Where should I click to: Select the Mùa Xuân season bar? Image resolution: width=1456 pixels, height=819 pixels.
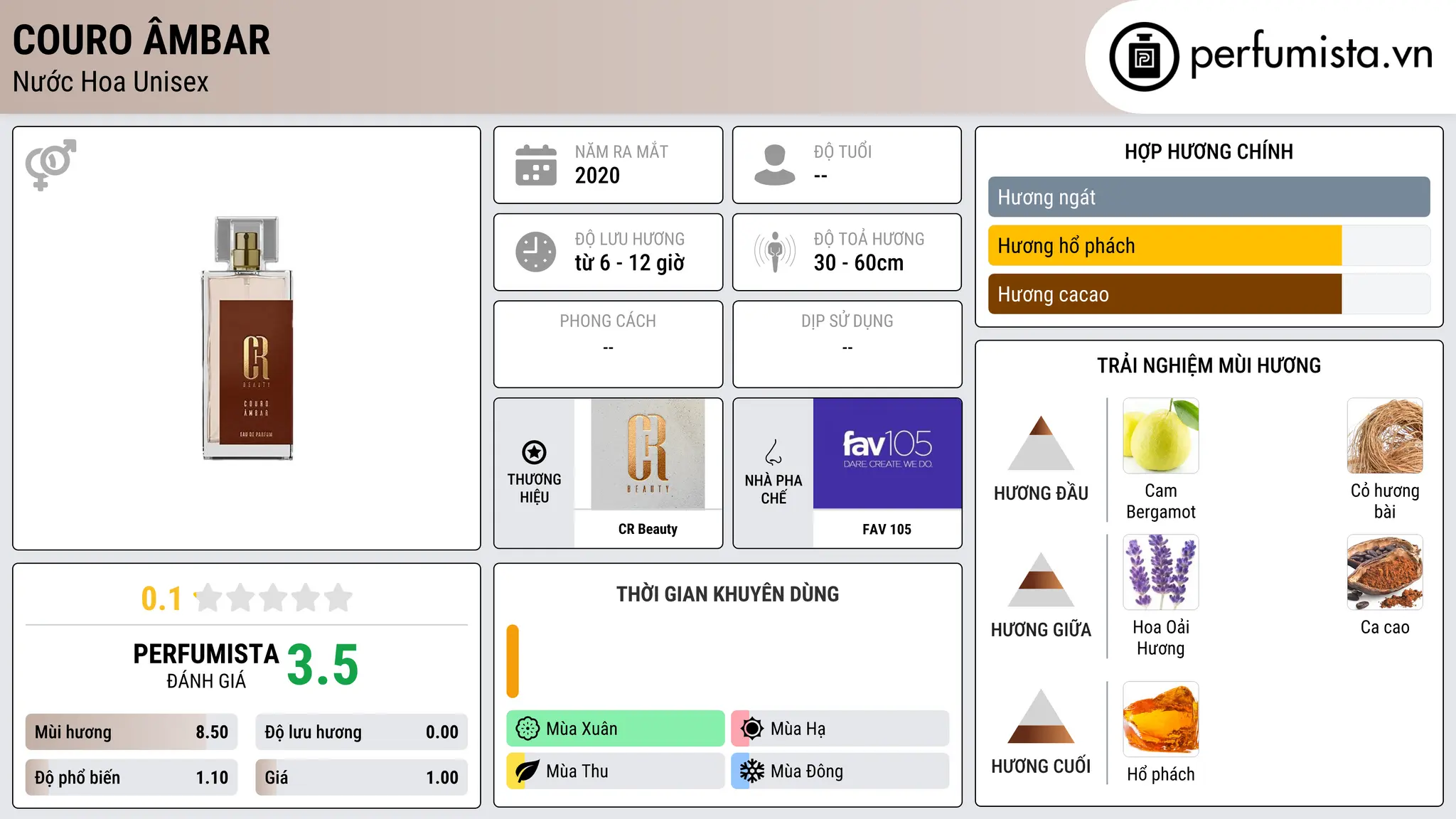616,729
